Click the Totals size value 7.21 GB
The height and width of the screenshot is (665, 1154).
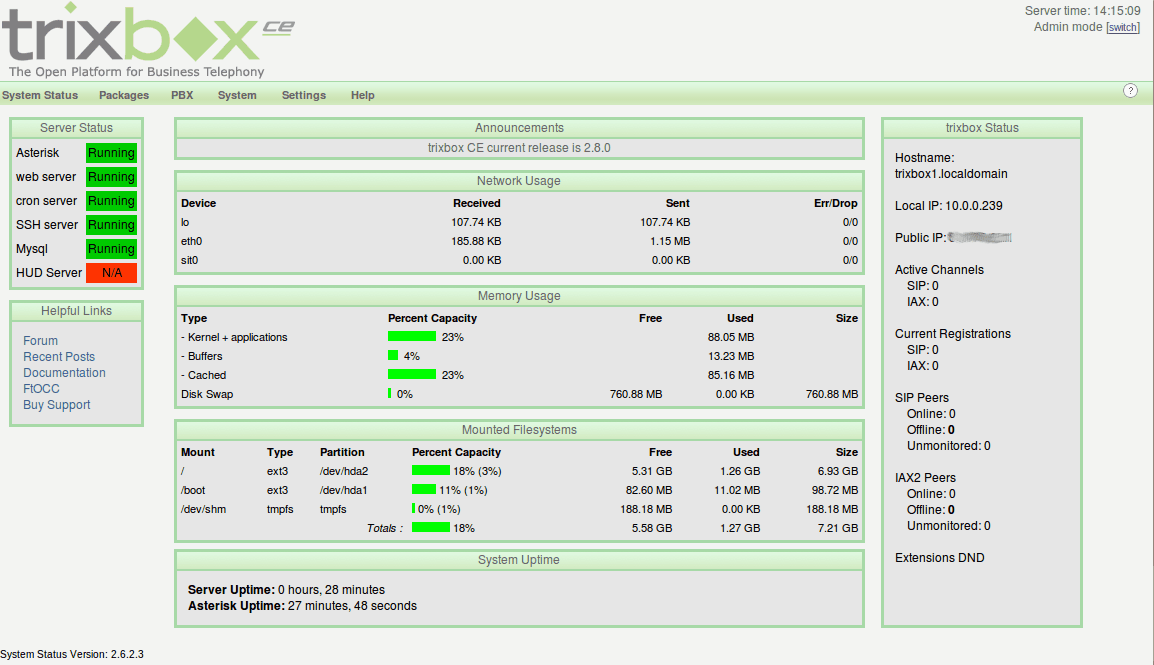(838, 528)
